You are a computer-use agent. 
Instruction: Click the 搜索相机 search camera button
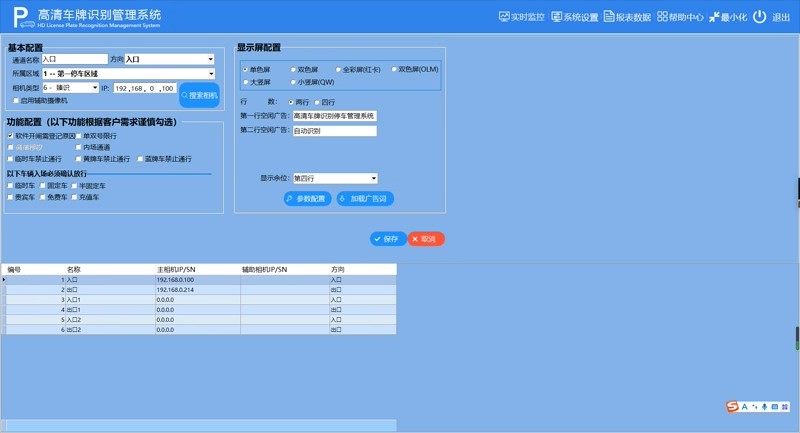(x=199, y=95)
